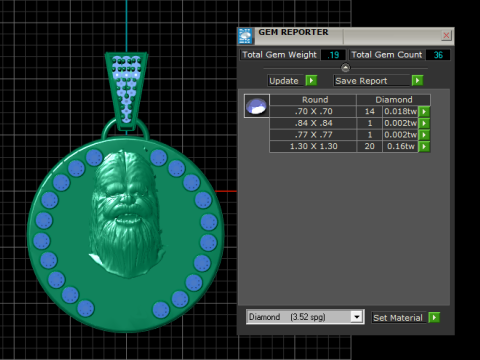
Task: Click the '0.16tw' weight cell
Action: pyautogui.click(x=400, y=146)
